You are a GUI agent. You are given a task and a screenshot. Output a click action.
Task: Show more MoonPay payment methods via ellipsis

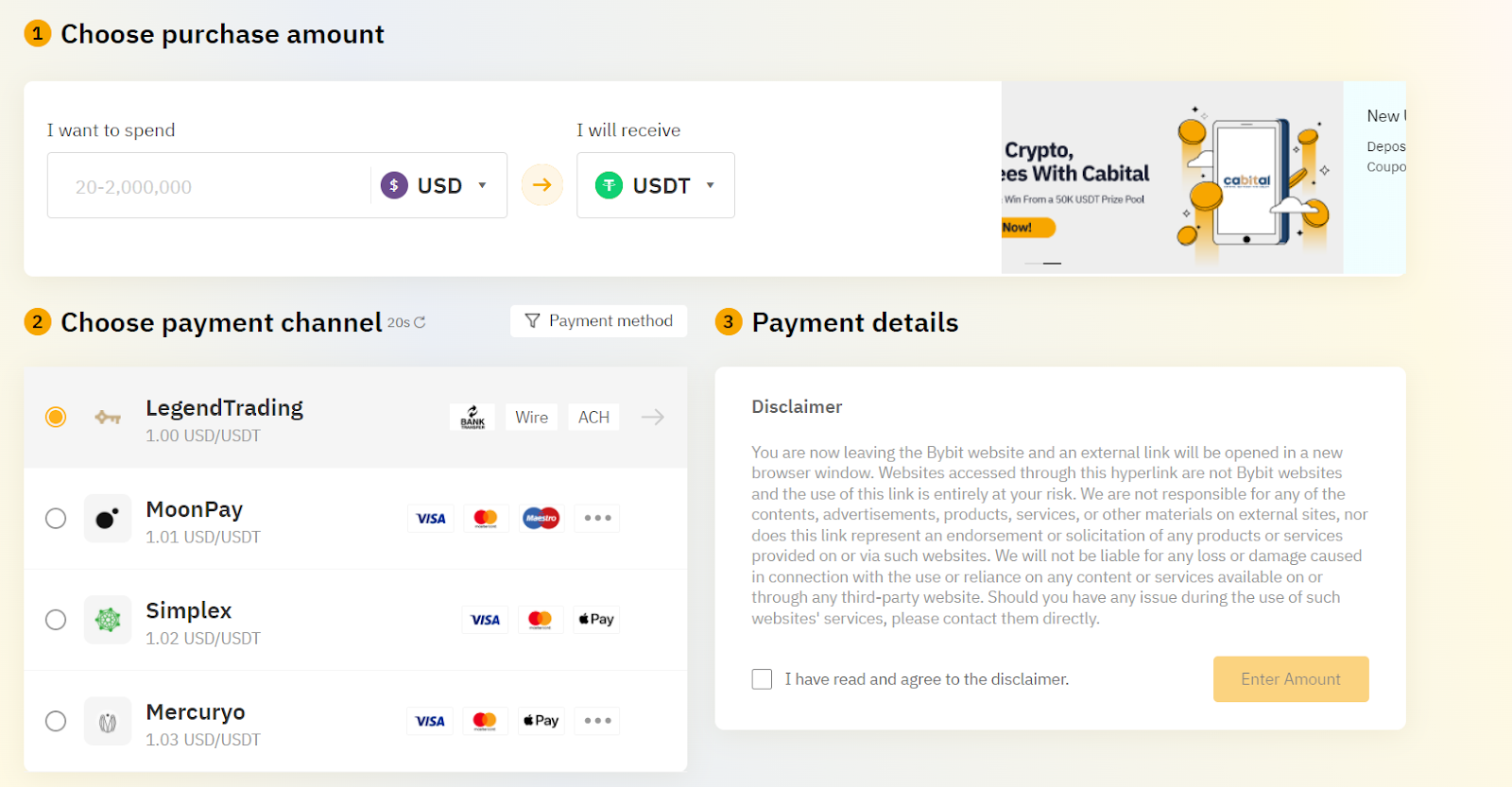[x=597, y=518]
